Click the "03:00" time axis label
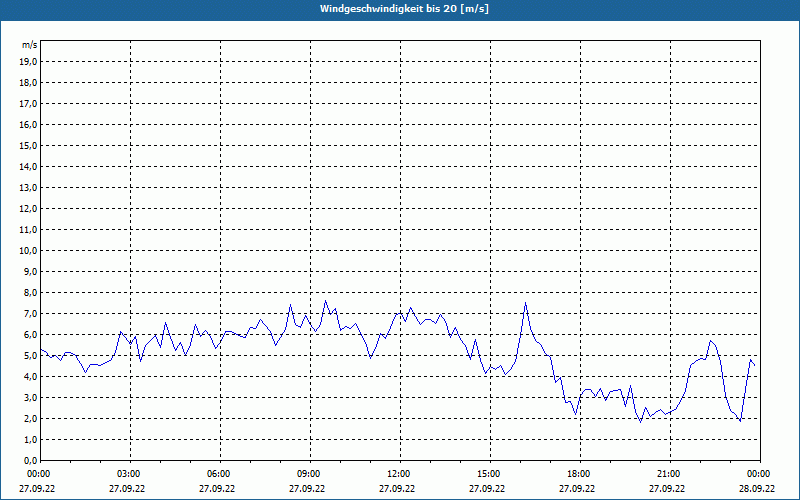800x500 pixels. click(128, 474)
